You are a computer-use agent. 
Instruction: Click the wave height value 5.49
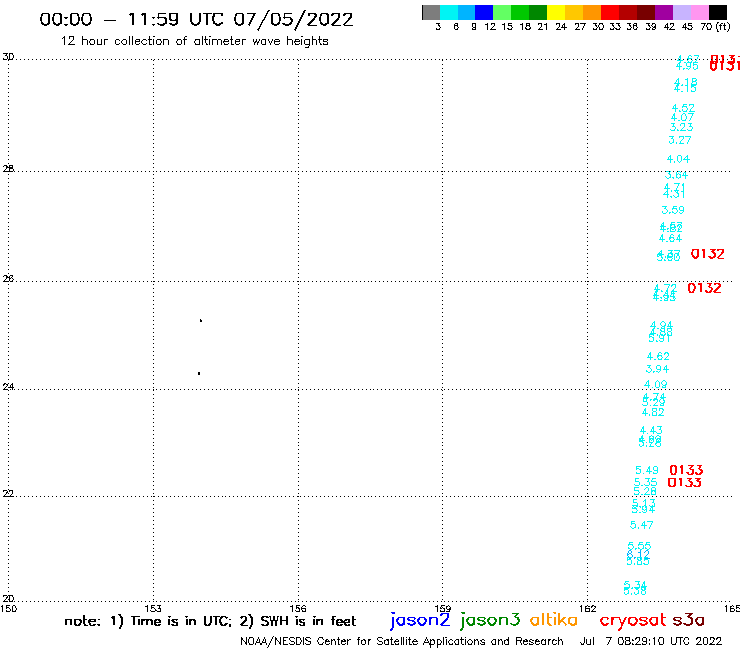coord(647,470)
